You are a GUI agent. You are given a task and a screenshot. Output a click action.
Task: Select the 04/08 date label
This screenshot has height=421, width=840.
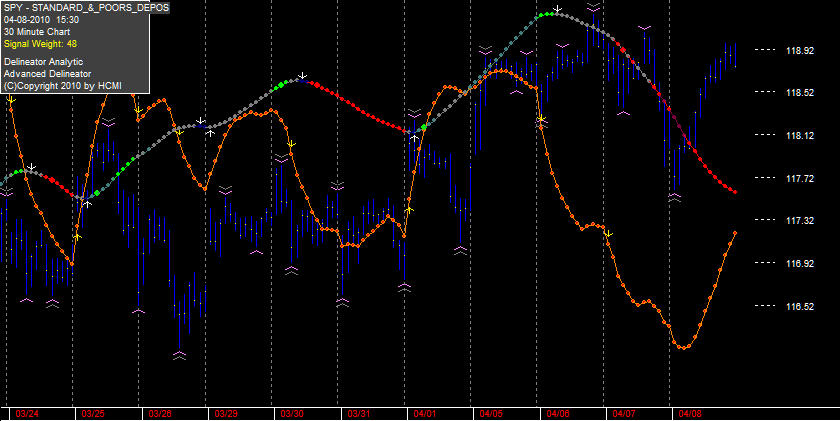click(690, 414)
